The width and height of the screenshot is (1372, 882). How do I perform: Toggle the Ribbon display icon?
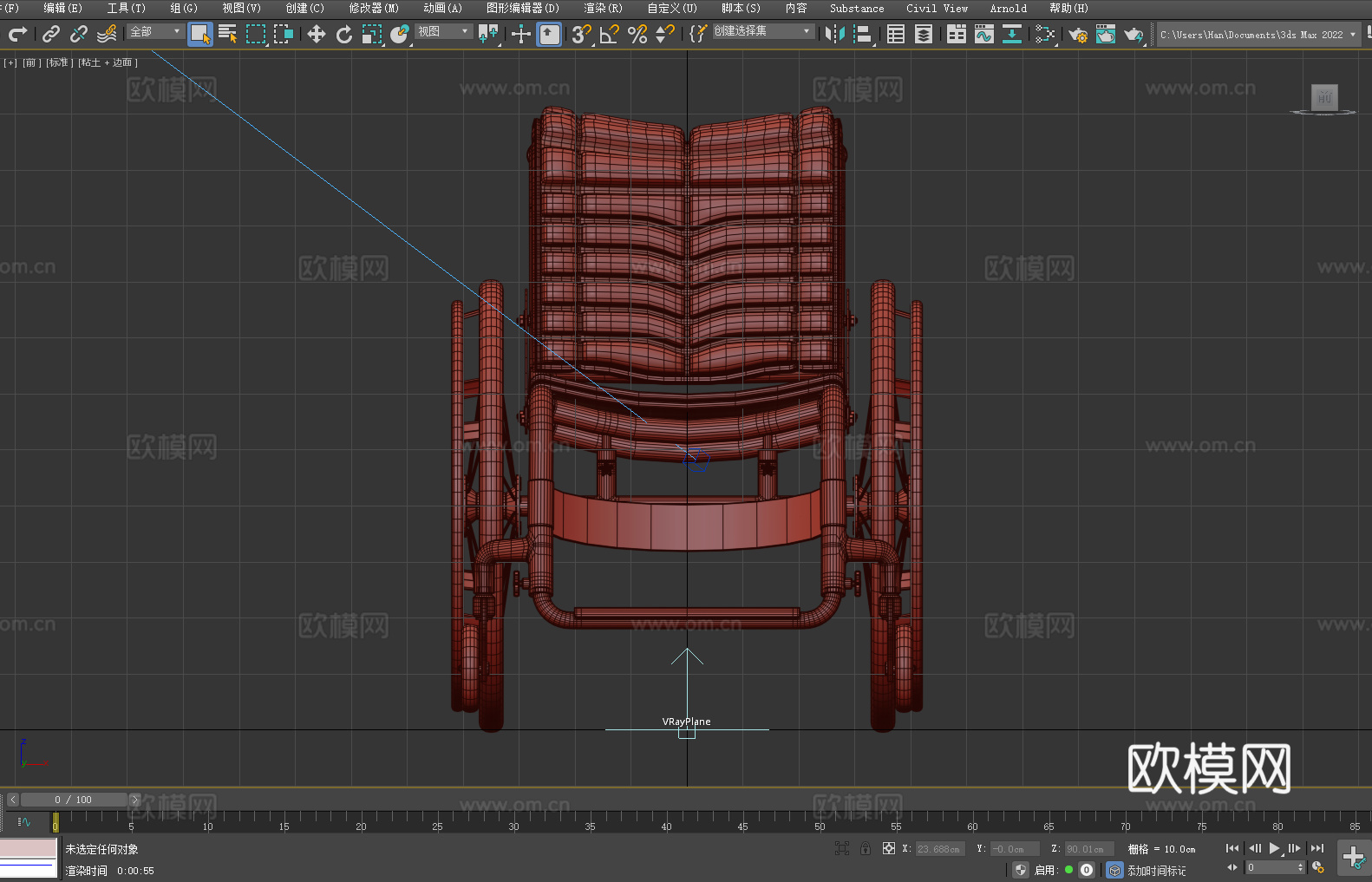tap(957, 35)
